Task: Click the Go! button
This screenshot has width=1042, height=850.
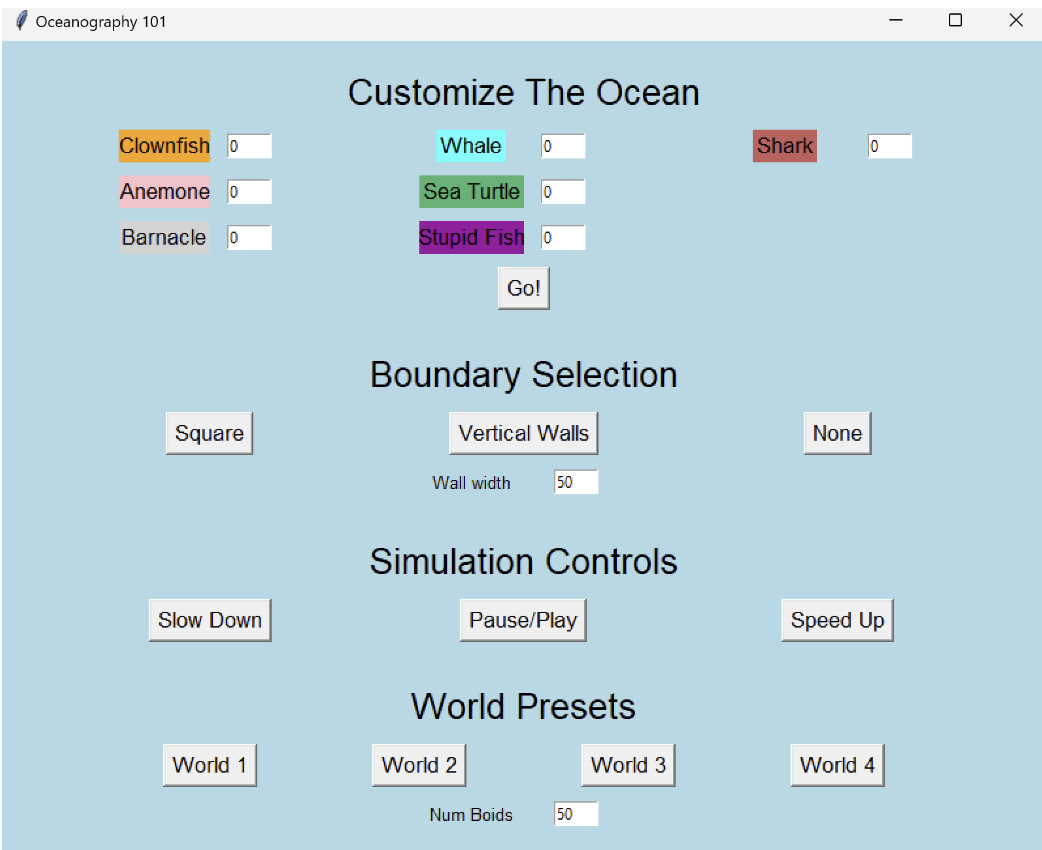Action: 524,288
